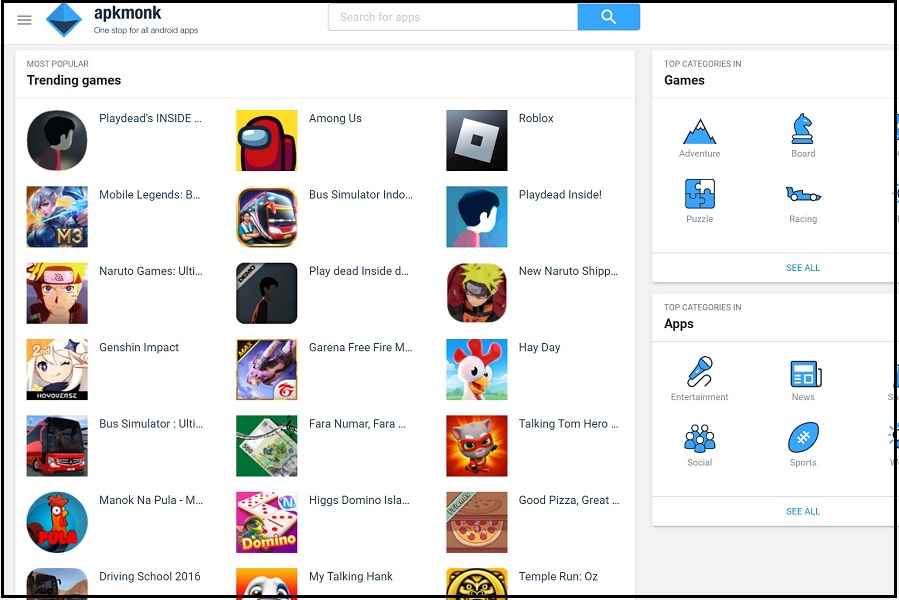The width and height of the screenshot is (899, 600).
Task: Click the New Naruto Shipp... title
Action: click(568, 271)
